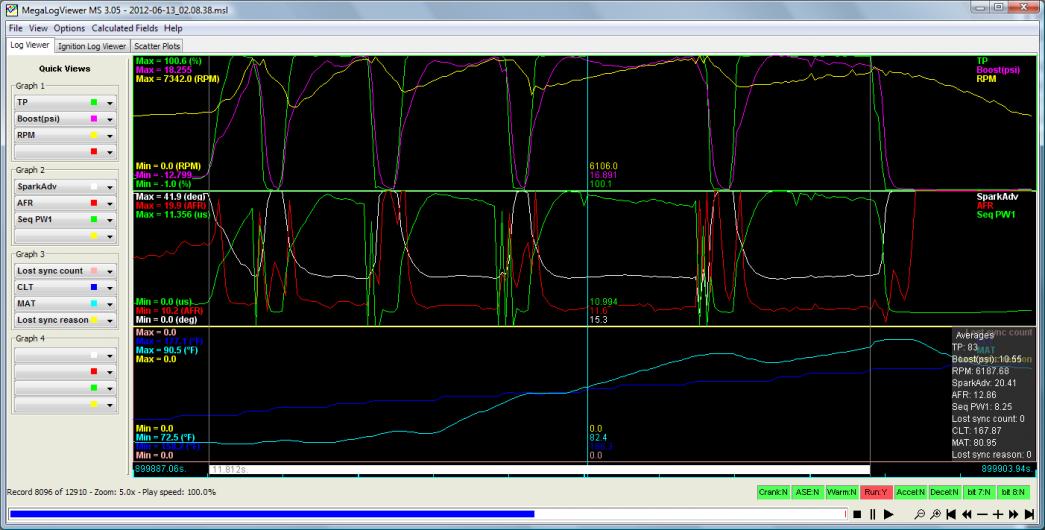Click the plus icon in playback controls
The image size is (1045, 530).
(997, 514)
